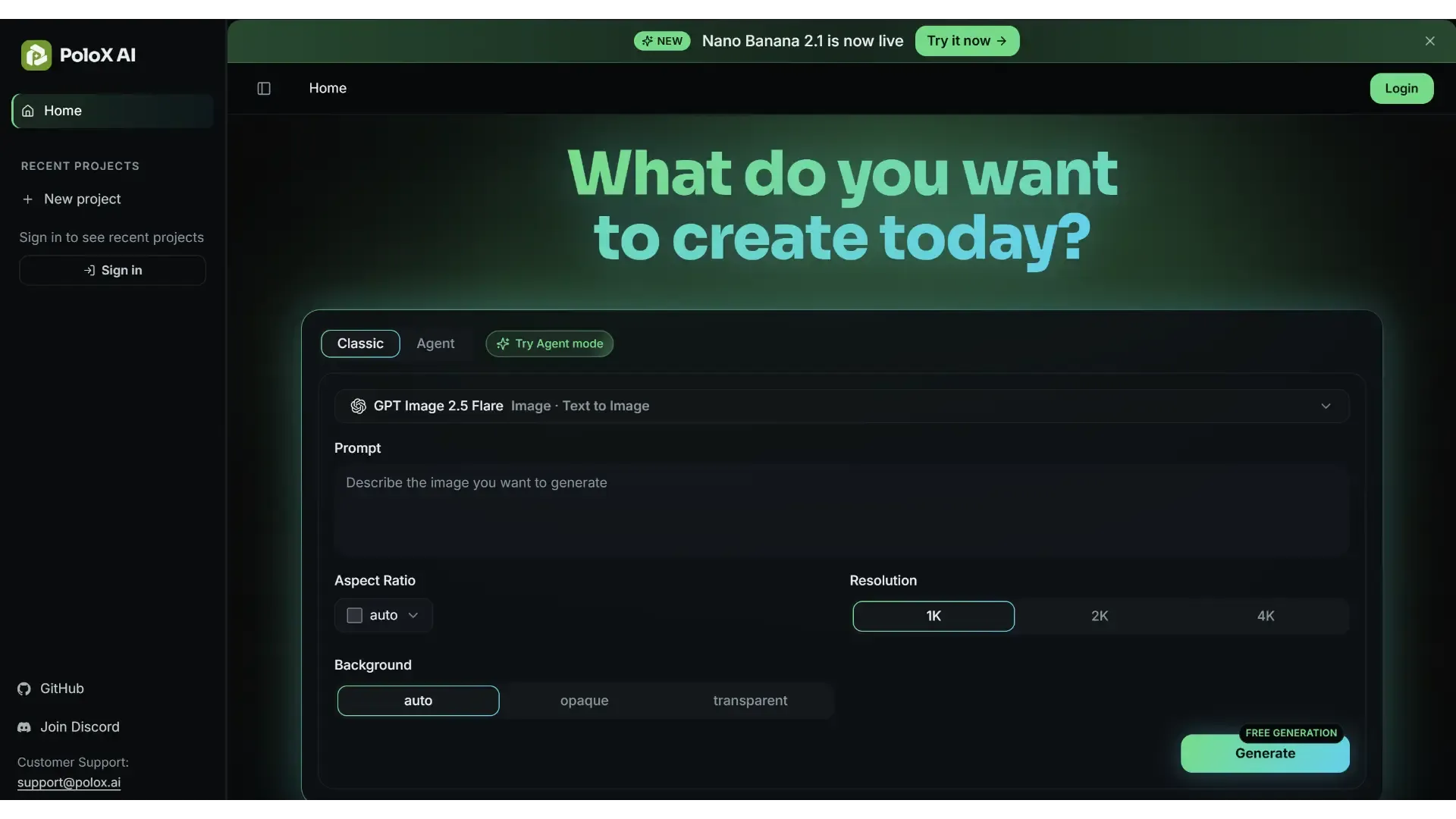Open the GitHub icon link
This screenshot has width=1456, height=819.
[x=24, y=689]
